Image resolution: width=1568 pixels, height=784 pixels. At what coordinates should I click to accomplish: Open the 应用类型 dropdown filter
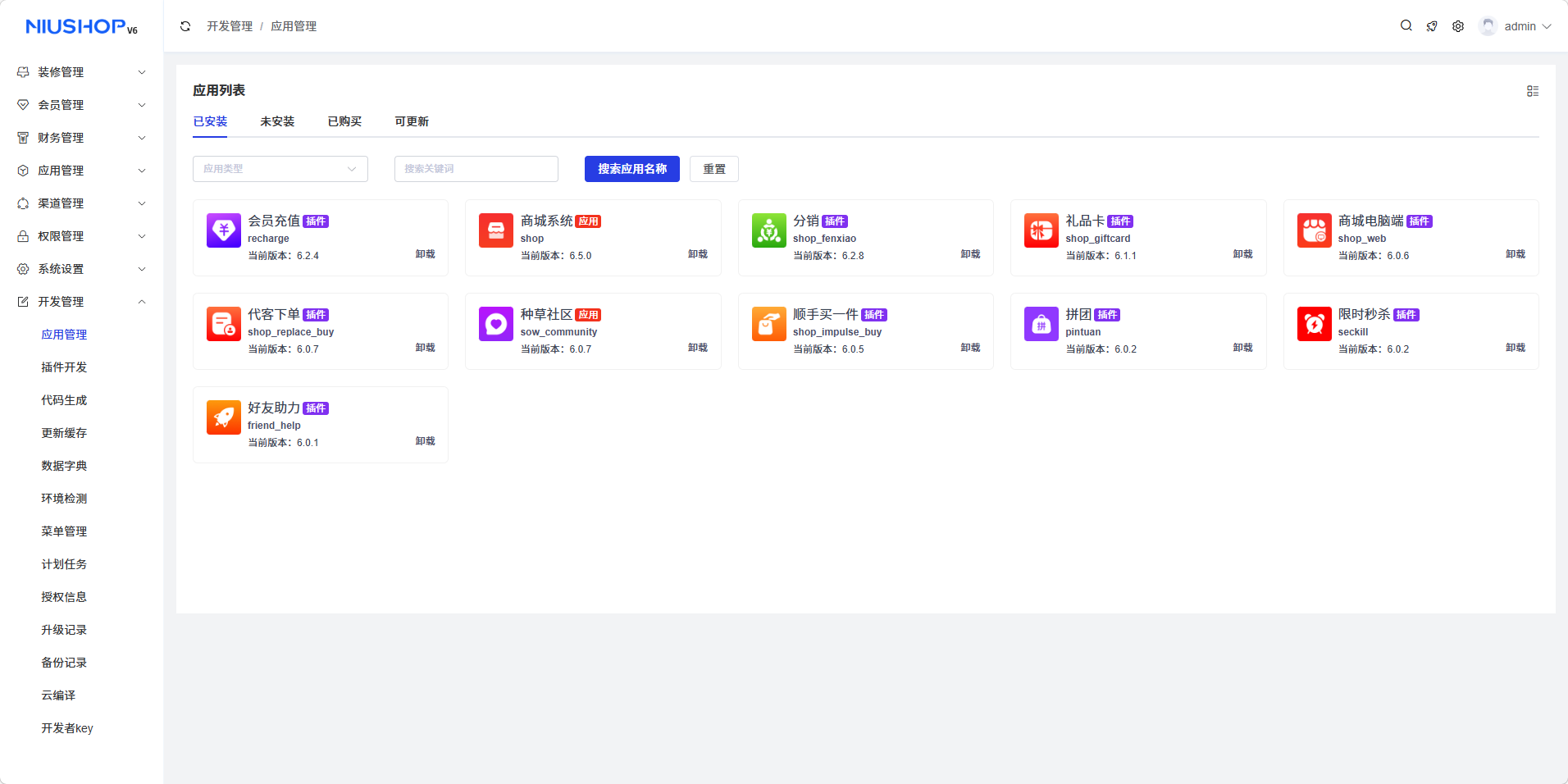(280, 169)
